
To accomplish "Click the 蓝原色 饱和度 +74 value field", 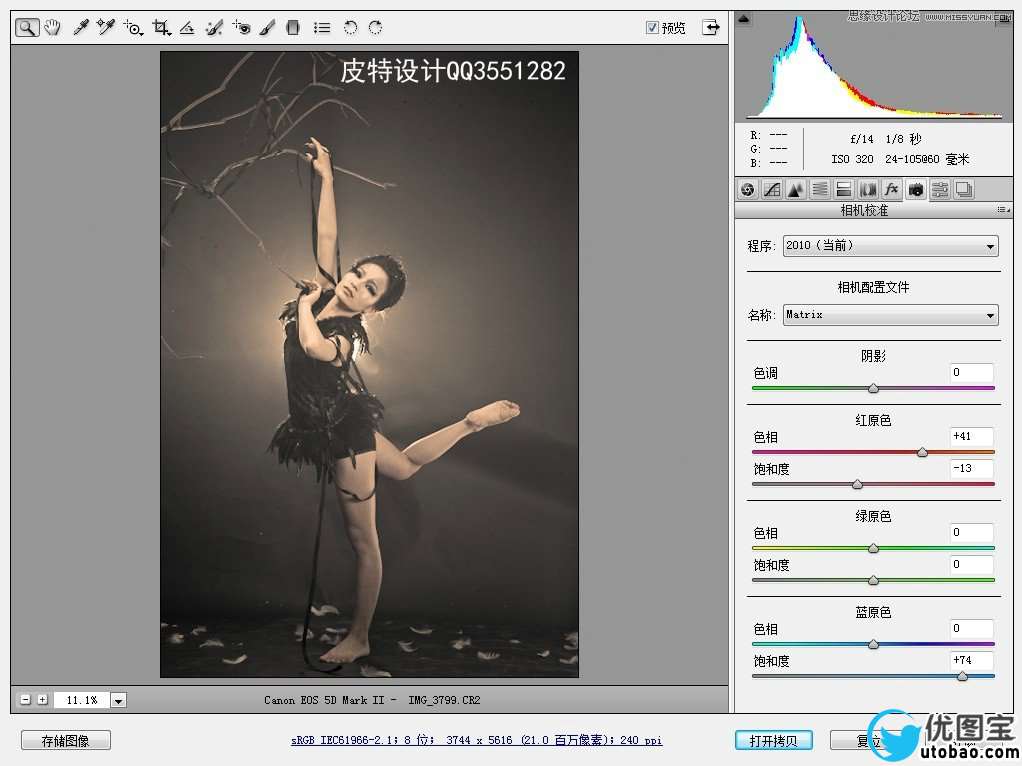I will [971, 660].
